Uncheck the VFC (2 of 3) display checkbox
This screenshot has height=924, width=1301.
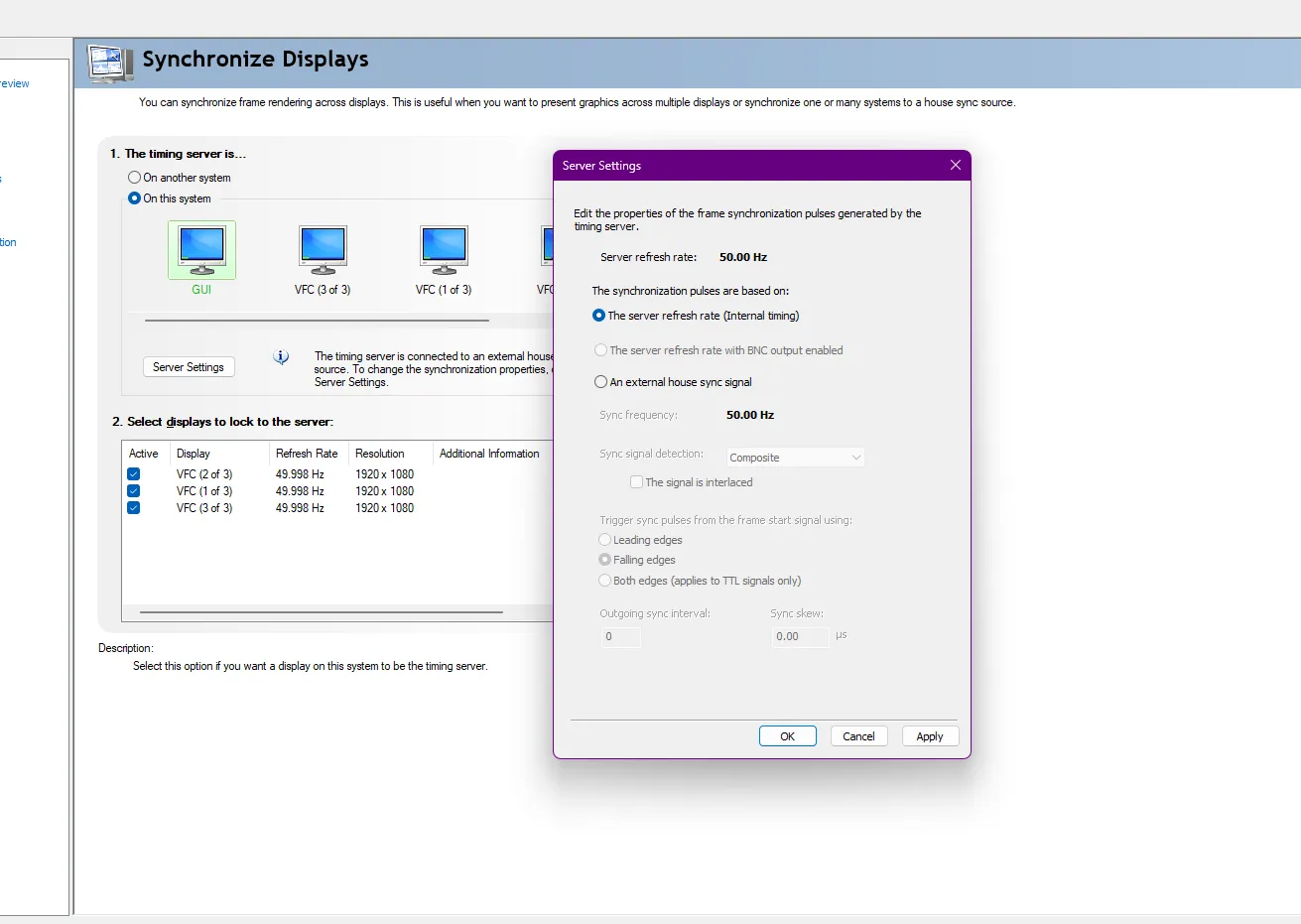tap(134, 474)
